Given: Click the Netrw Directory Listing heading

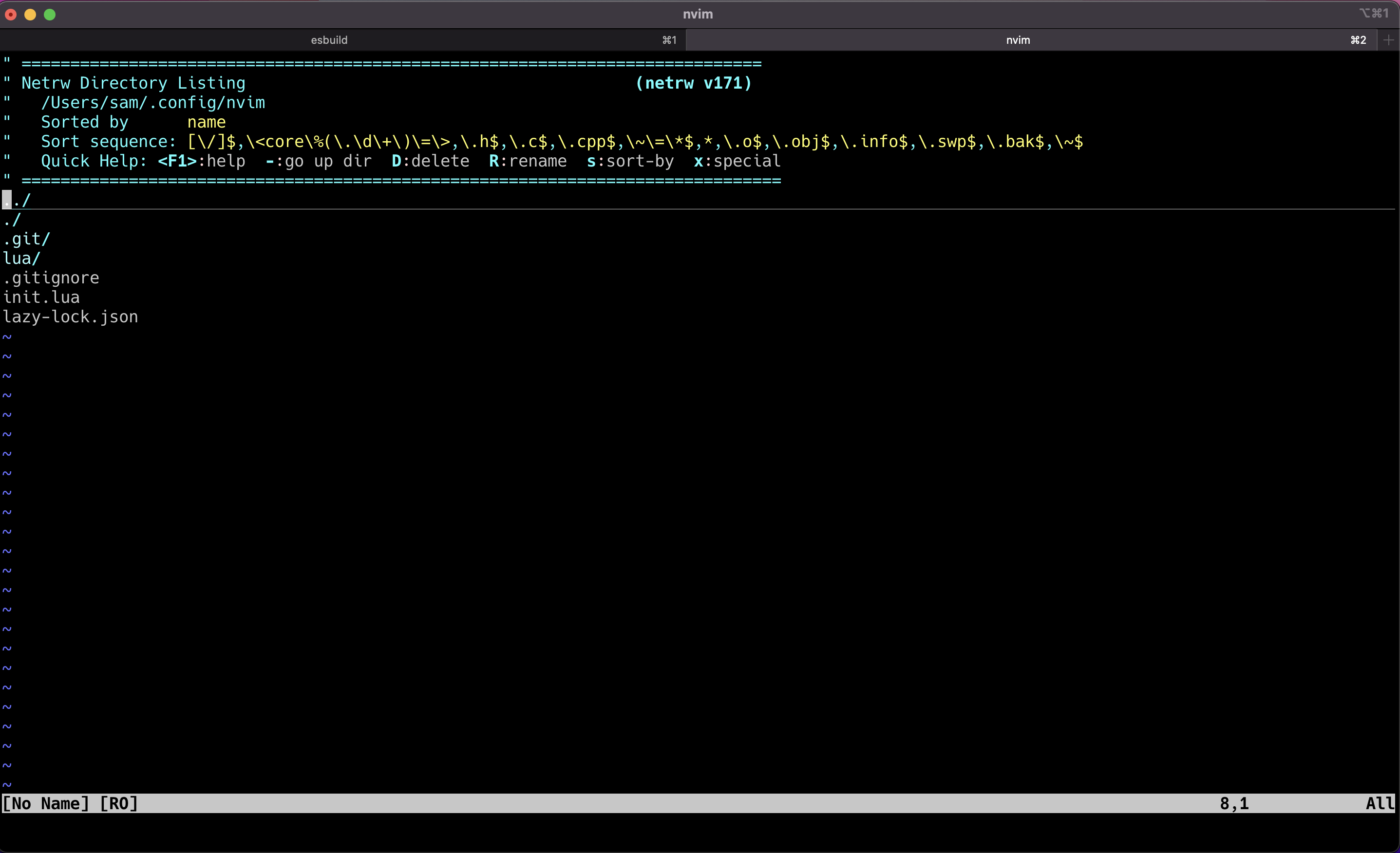Looking at the screenshot, I should pos(133,83).
